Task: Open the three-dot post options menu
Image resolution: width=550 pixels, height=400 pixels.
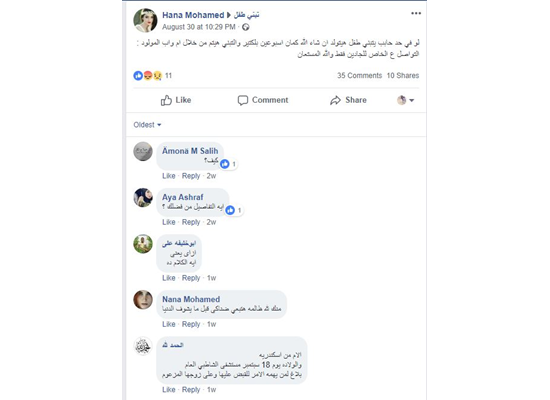Action: pyautogui.click(x=416, y=13)
